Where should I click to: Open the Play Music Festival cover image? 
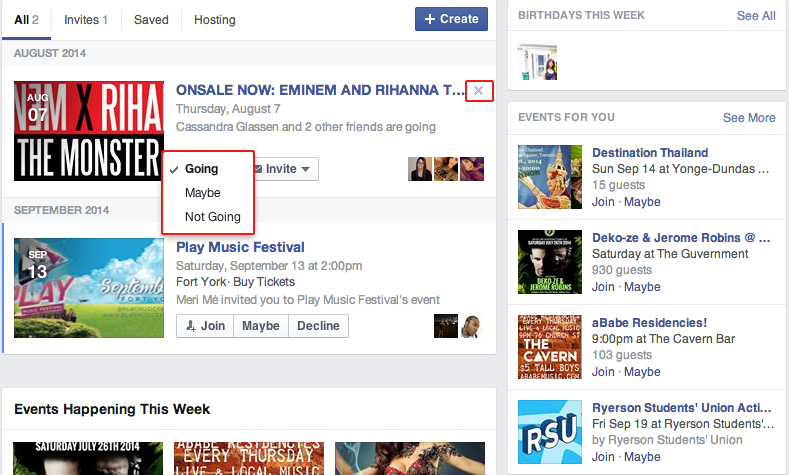[89, 288]
